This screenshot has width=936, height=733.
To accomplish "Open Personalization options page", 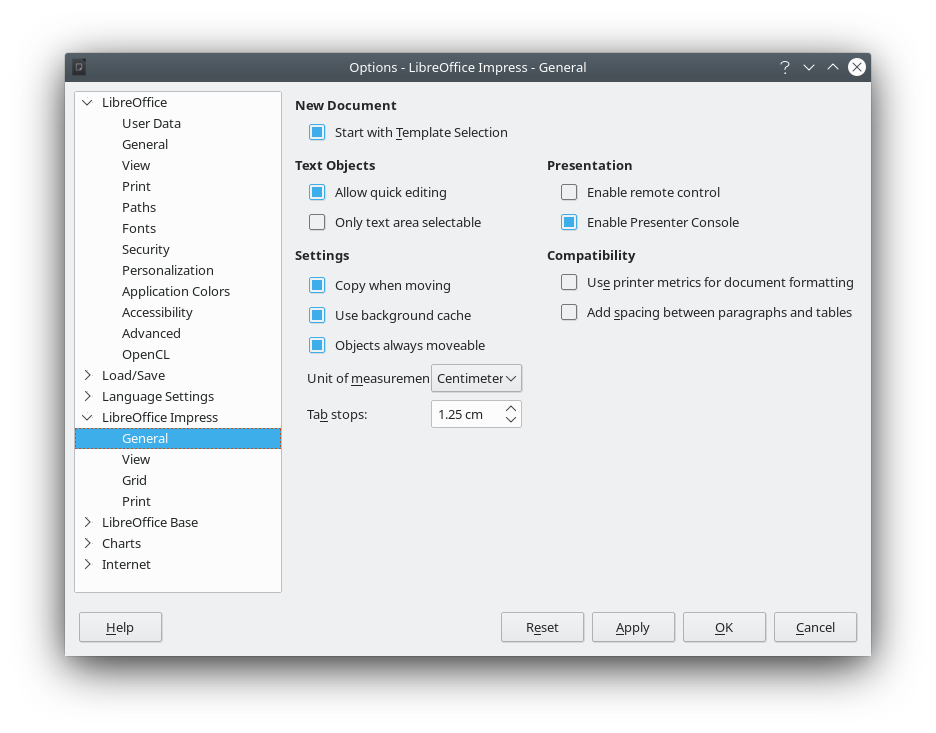I will pos(168,270).
